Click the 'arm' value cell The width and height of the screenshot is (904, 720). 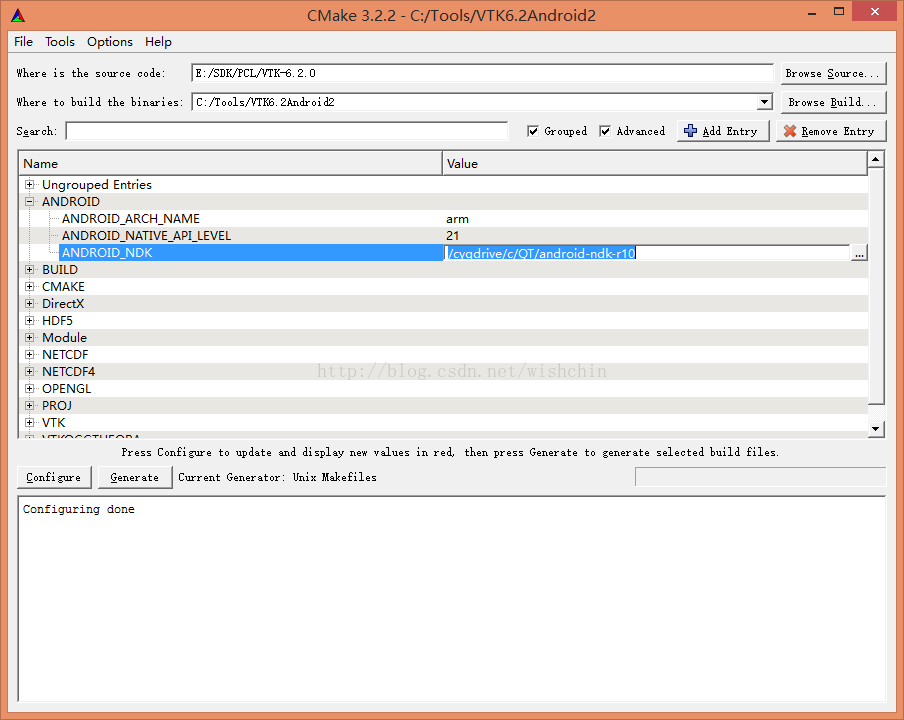[457, 218]
